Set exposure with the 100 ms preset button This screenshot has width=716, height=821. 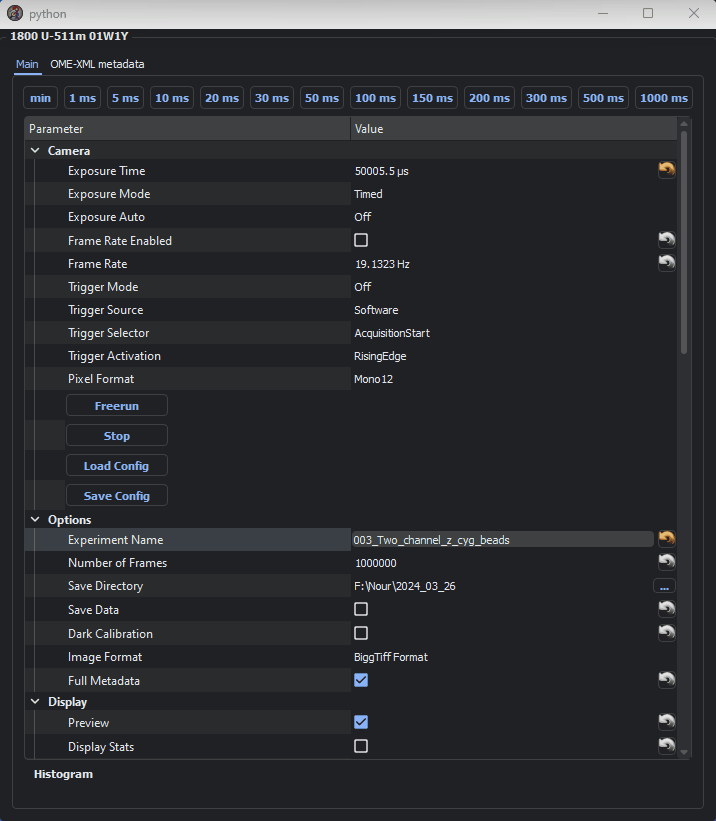pyautogui.click(x=376, y=98)
